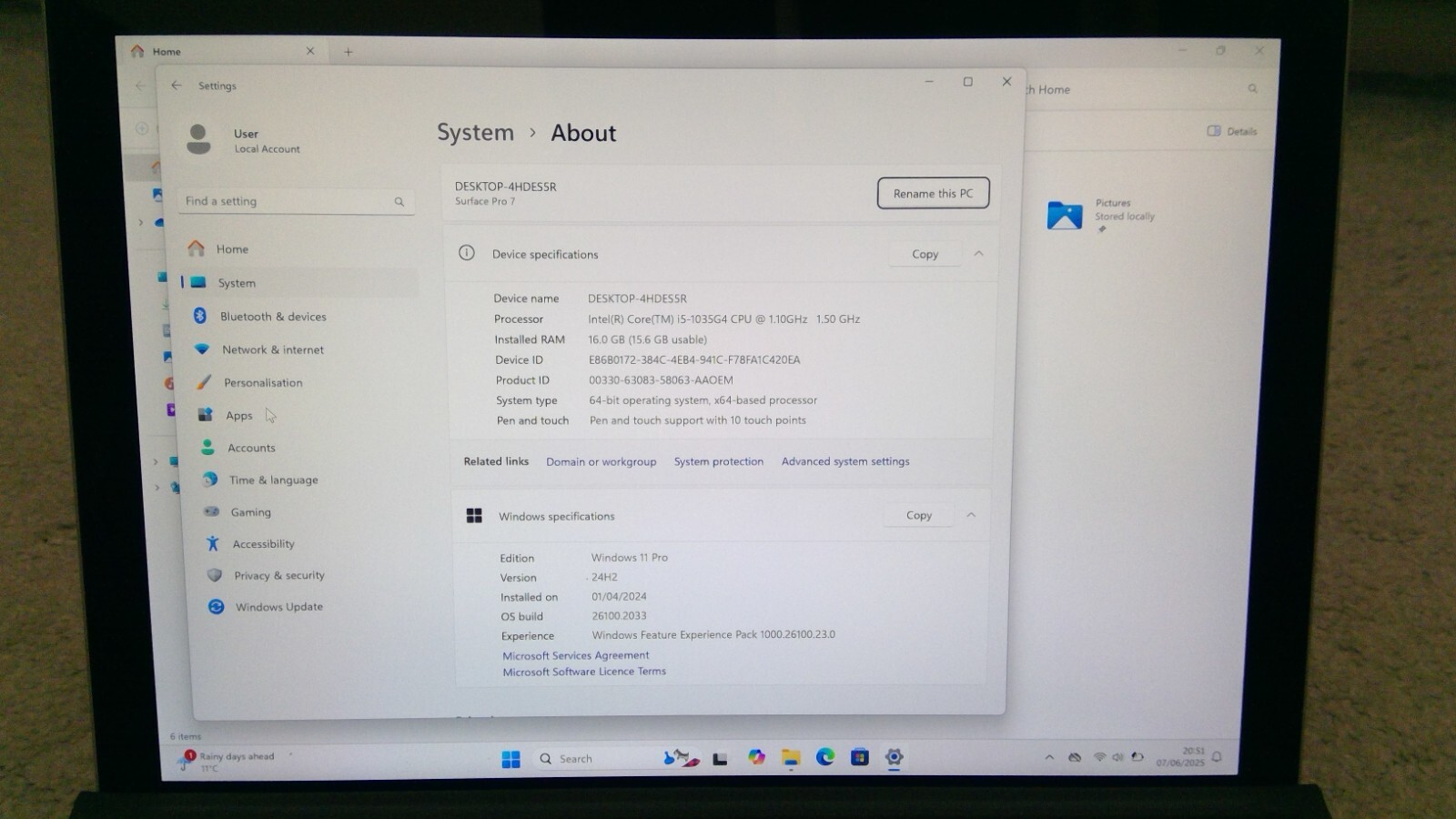Click the back arrow in Settings
This screenshot has height=819, width=1456.
point(177,86)
